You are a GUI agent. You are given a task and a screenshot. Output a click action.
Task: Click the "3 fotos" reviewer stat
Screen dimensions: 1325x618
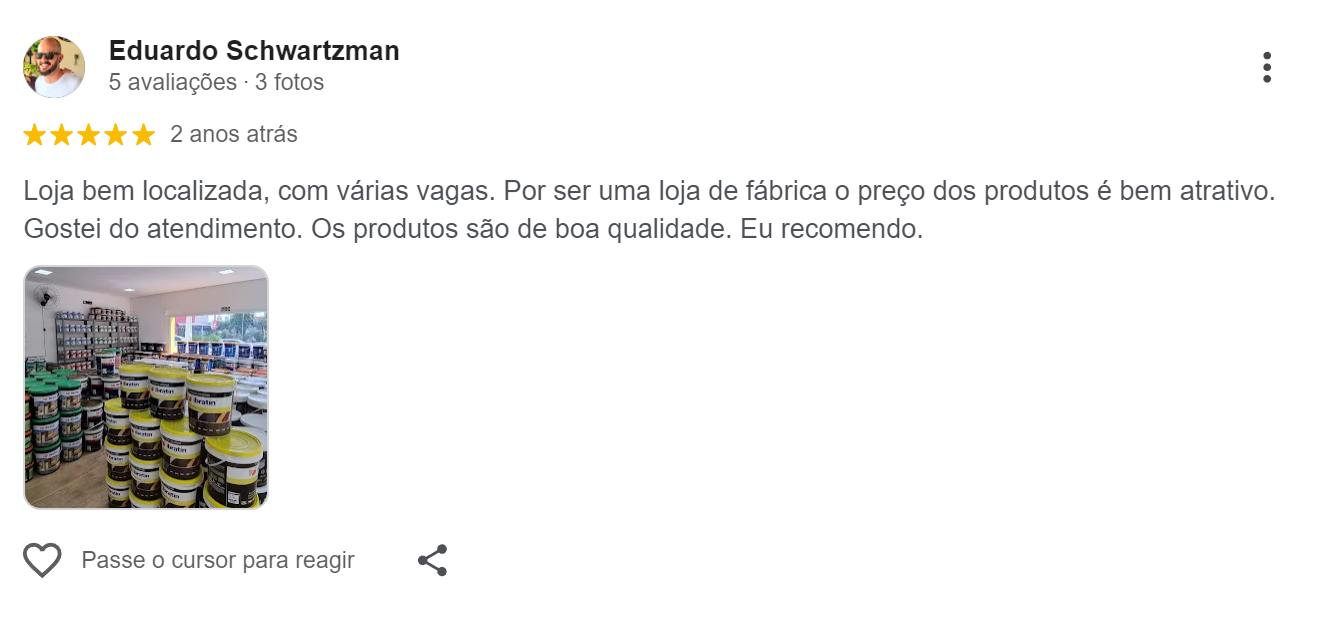[x=290, y=83]
